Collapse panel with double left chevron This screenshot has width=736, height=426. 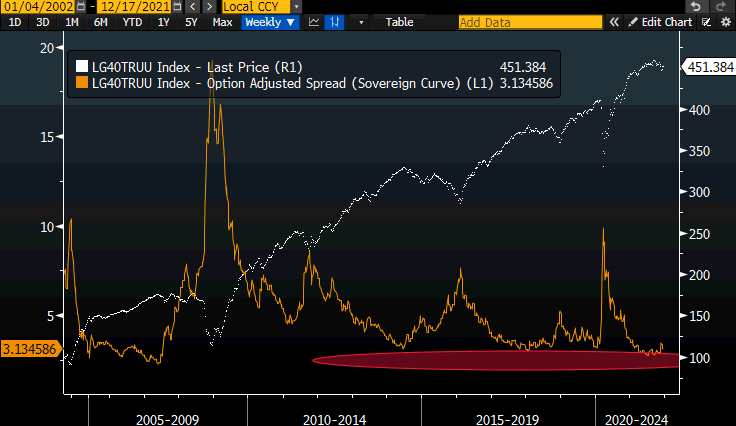click(614, 22)
